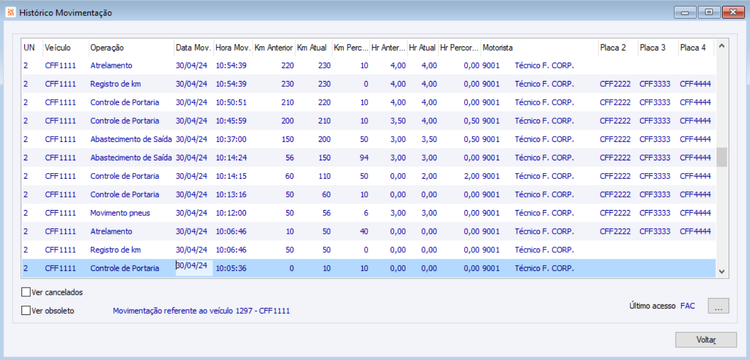This screenshot has width=750, height=360.
Task: Click the scrollbar up arrow
Action: click(x=721, y=46)
